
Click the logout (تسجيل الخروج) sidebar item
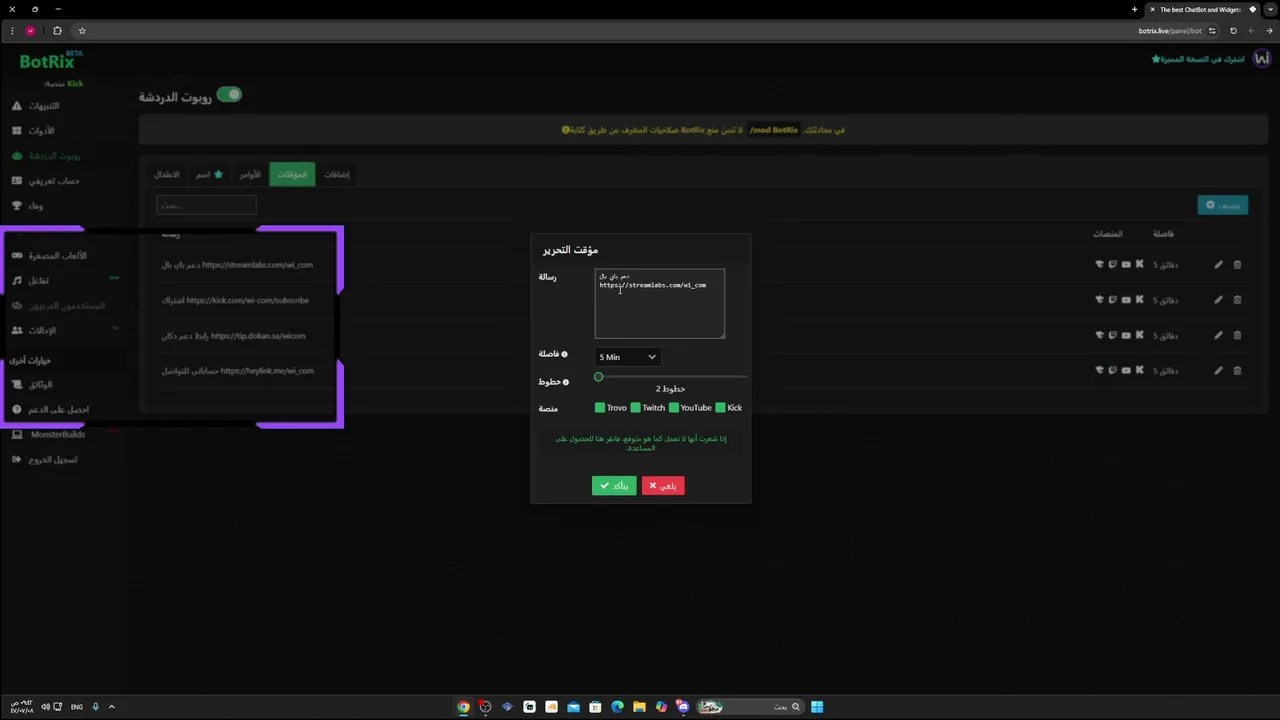(x=45, y=460)
